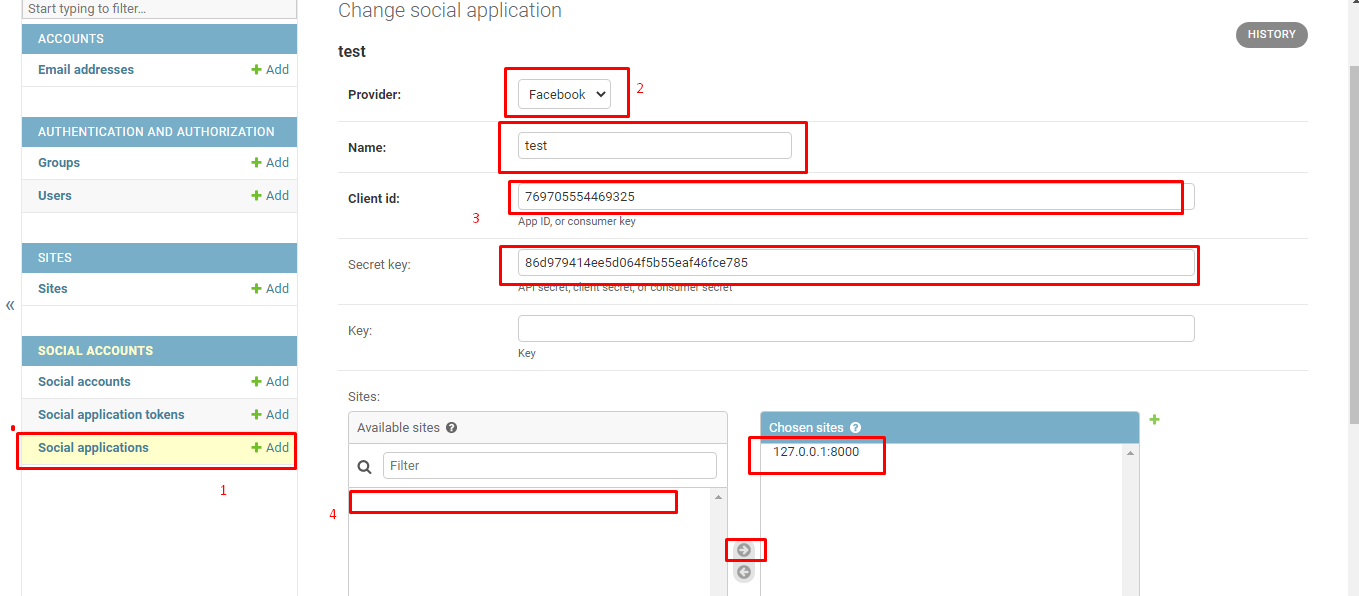Add a new Site entry
This screenshot has height=596, width=1359.
(x=270, y=289)
